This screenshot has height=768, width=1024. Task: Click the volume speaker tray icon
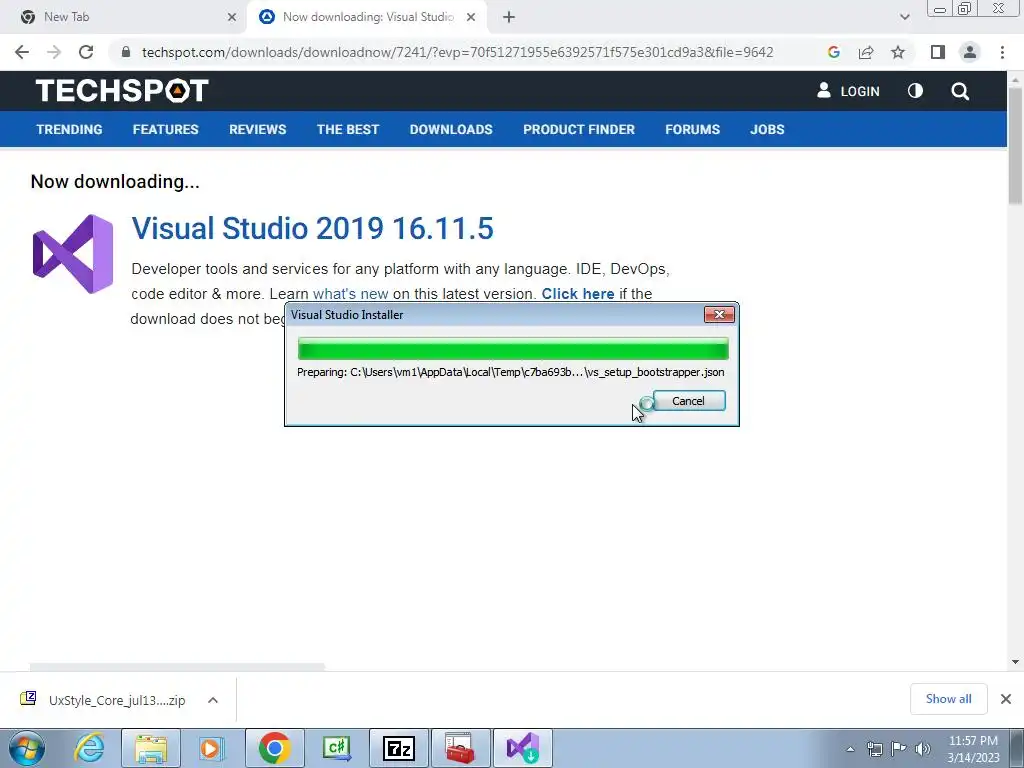click(923, 749)
